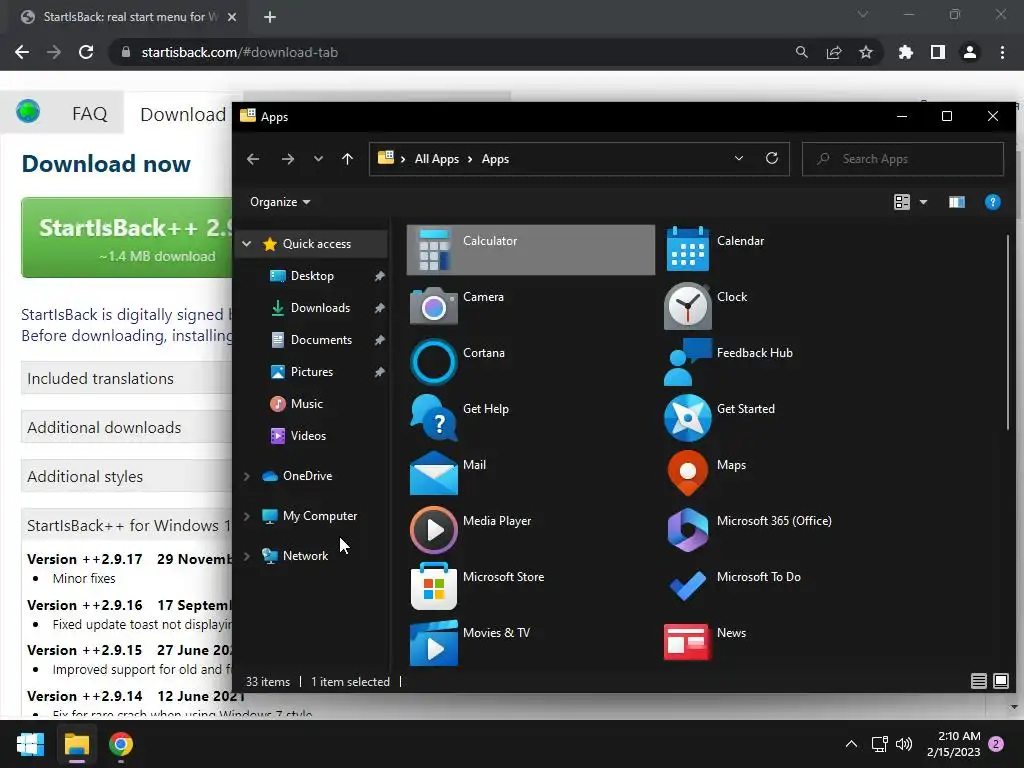Click the Search Apps input field

pyautogui.click(x=903, y=159)
